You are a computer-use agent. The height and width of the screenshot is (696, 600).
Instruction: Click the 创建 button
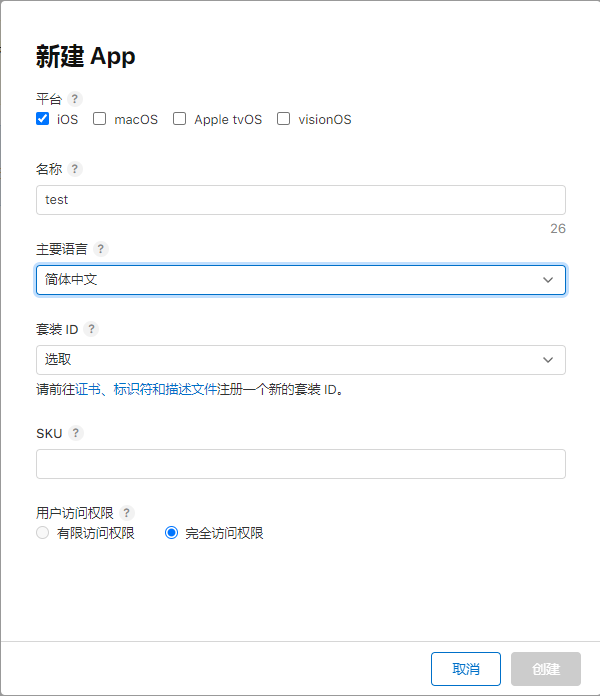545,669
